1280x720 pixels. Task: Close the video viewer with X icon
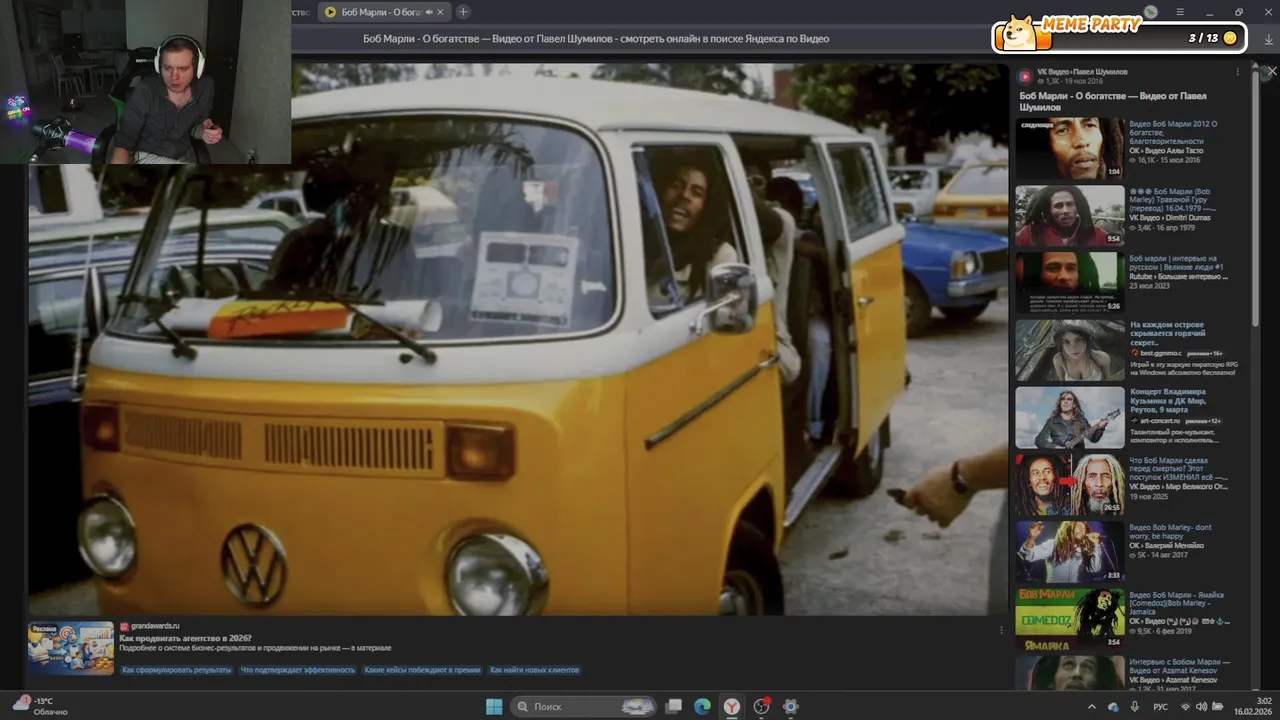coord(1272,72)
